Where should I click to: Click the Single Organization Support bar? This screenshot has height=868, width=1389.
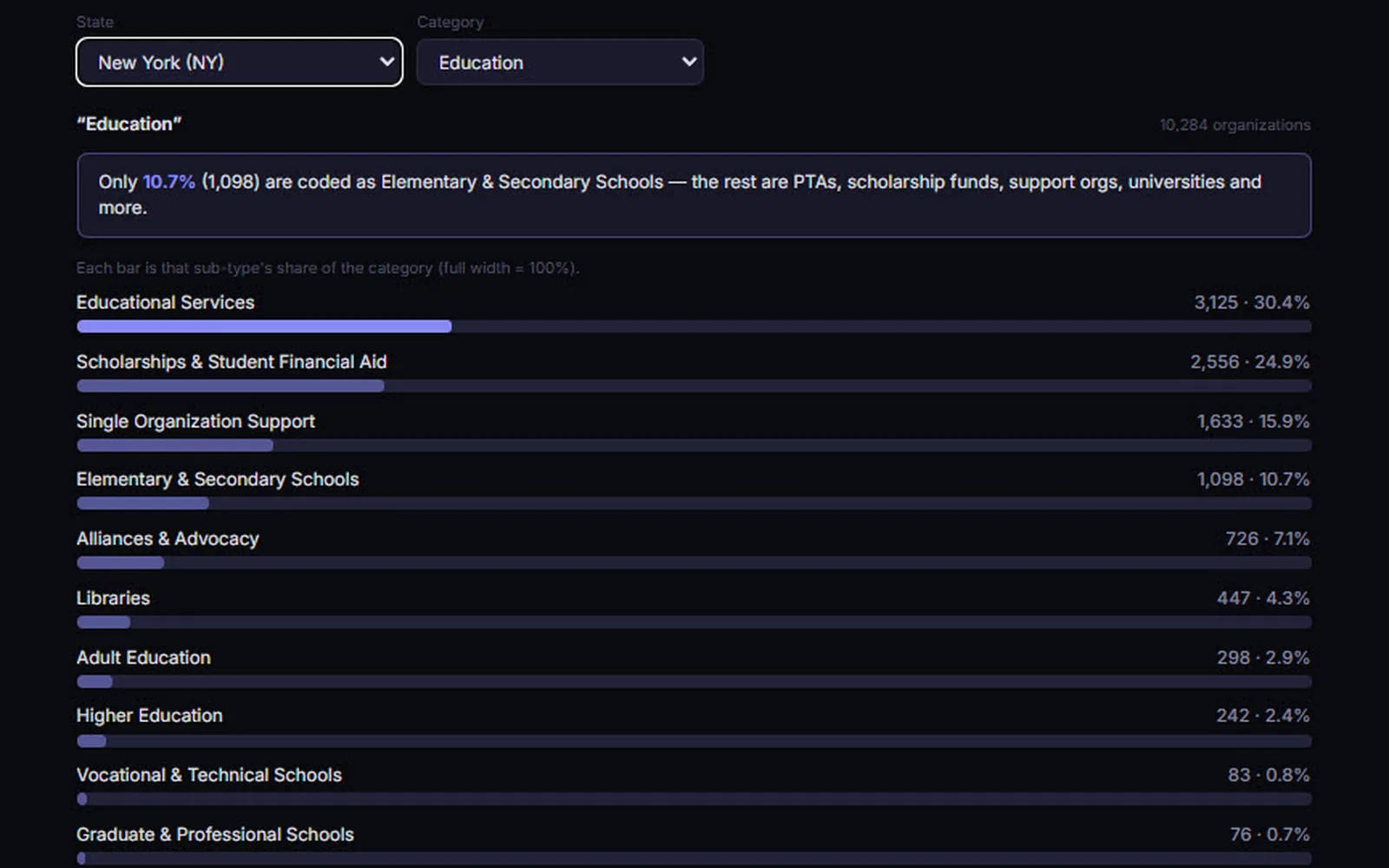pyautogui.click(x=694, y=445)
